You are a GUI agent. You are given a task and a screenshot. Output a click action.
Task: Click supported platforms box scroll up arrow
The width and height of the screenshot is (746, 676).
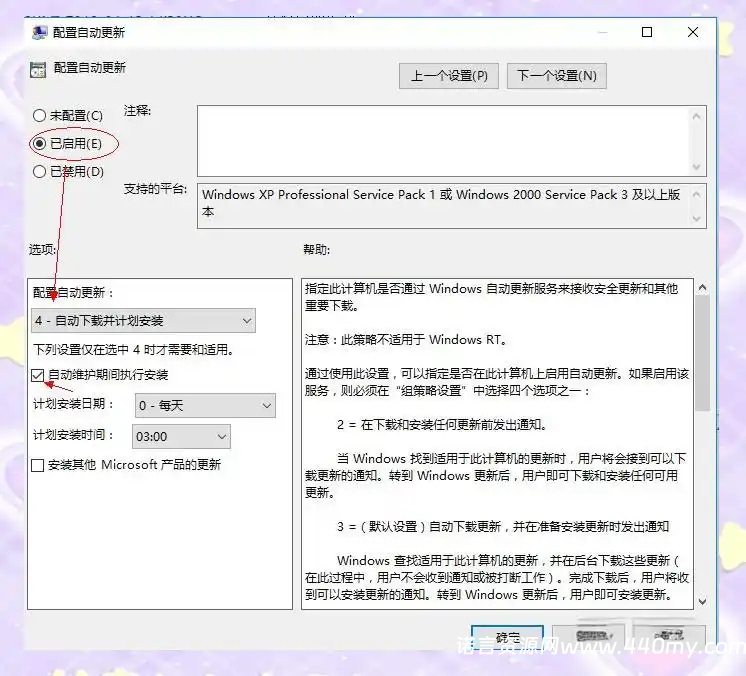pyautogui.click(x=697, y=194)
